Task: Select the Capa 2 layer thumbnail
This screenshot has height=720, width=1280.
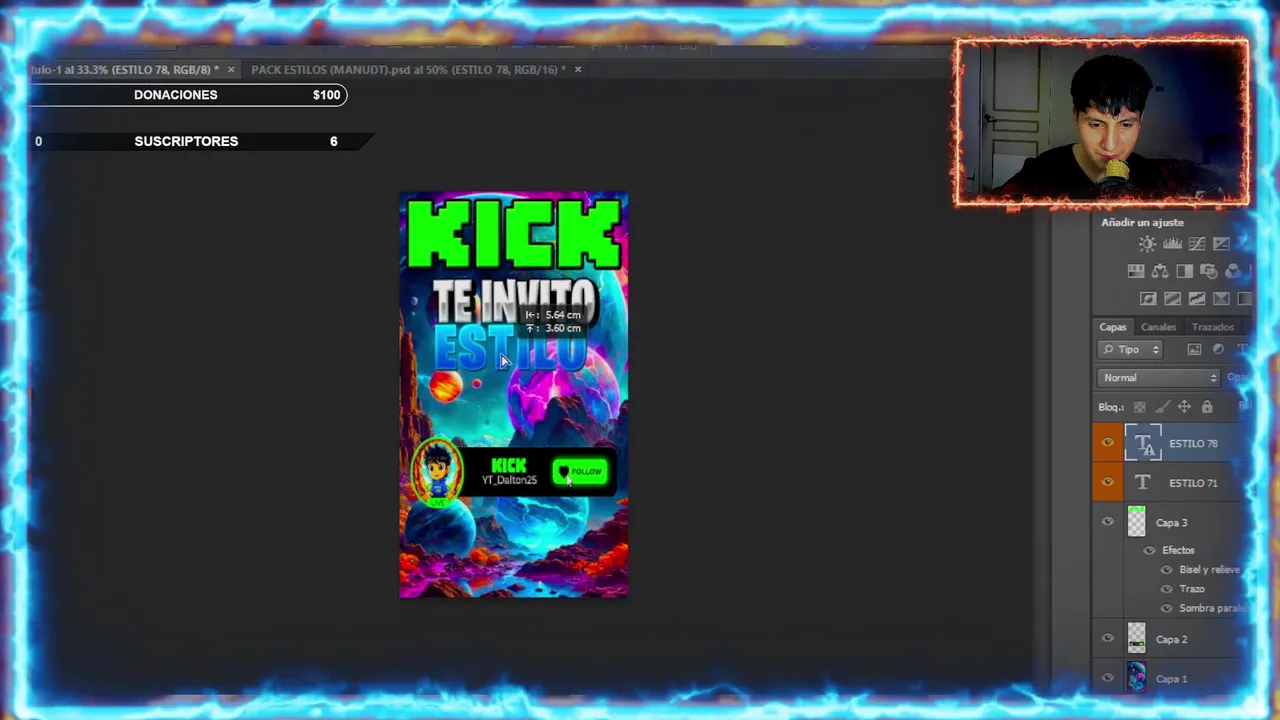Action: [x=1137, y=639]
